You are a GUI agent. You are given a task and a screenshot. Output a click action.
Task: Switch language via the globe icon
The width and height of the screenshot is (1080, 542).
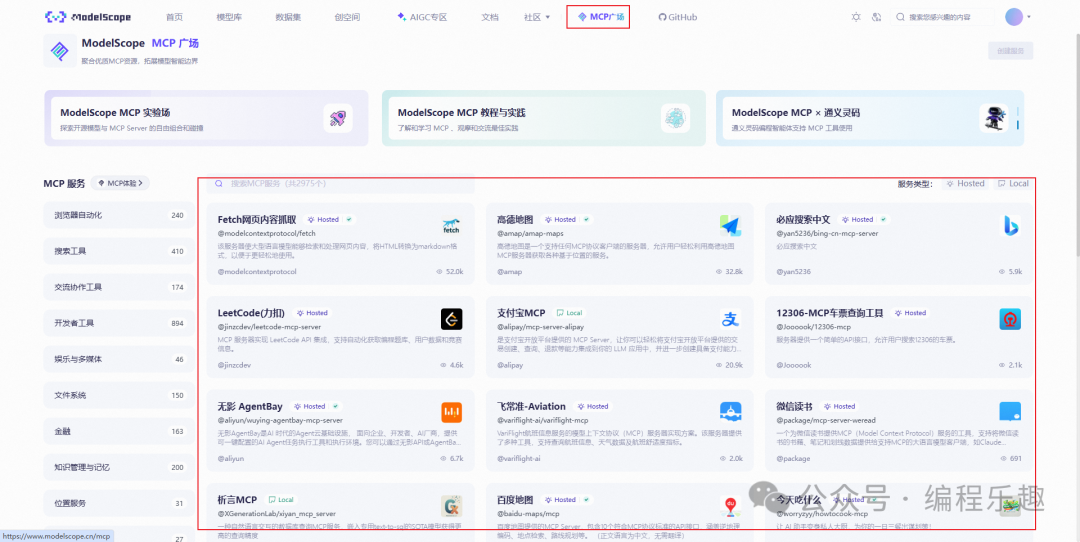point(877,17)
